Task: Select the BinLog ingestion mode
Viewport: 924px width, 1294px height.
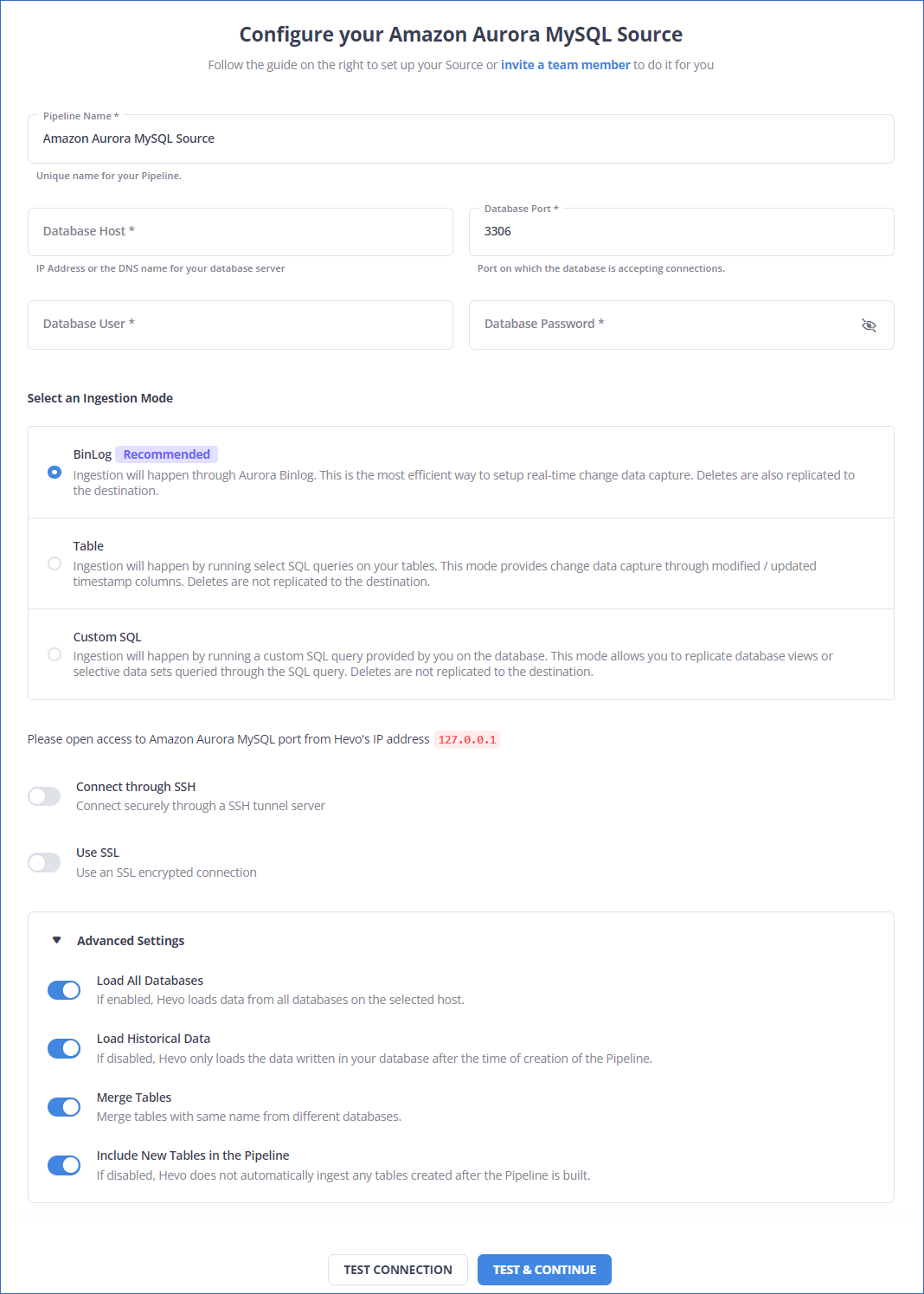Action: tap(55, 473)
